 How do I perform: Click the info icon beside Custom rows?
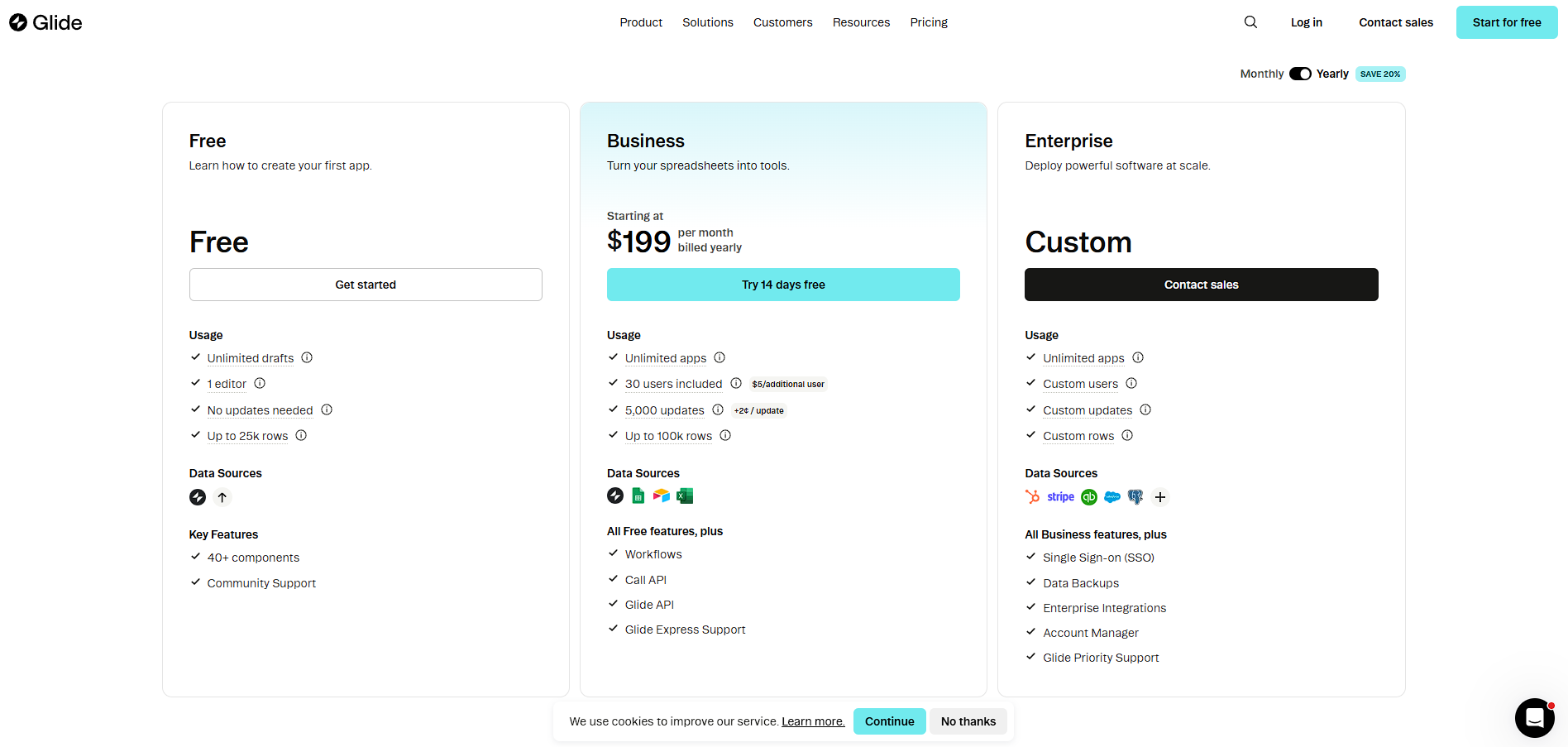[1127, 435]
